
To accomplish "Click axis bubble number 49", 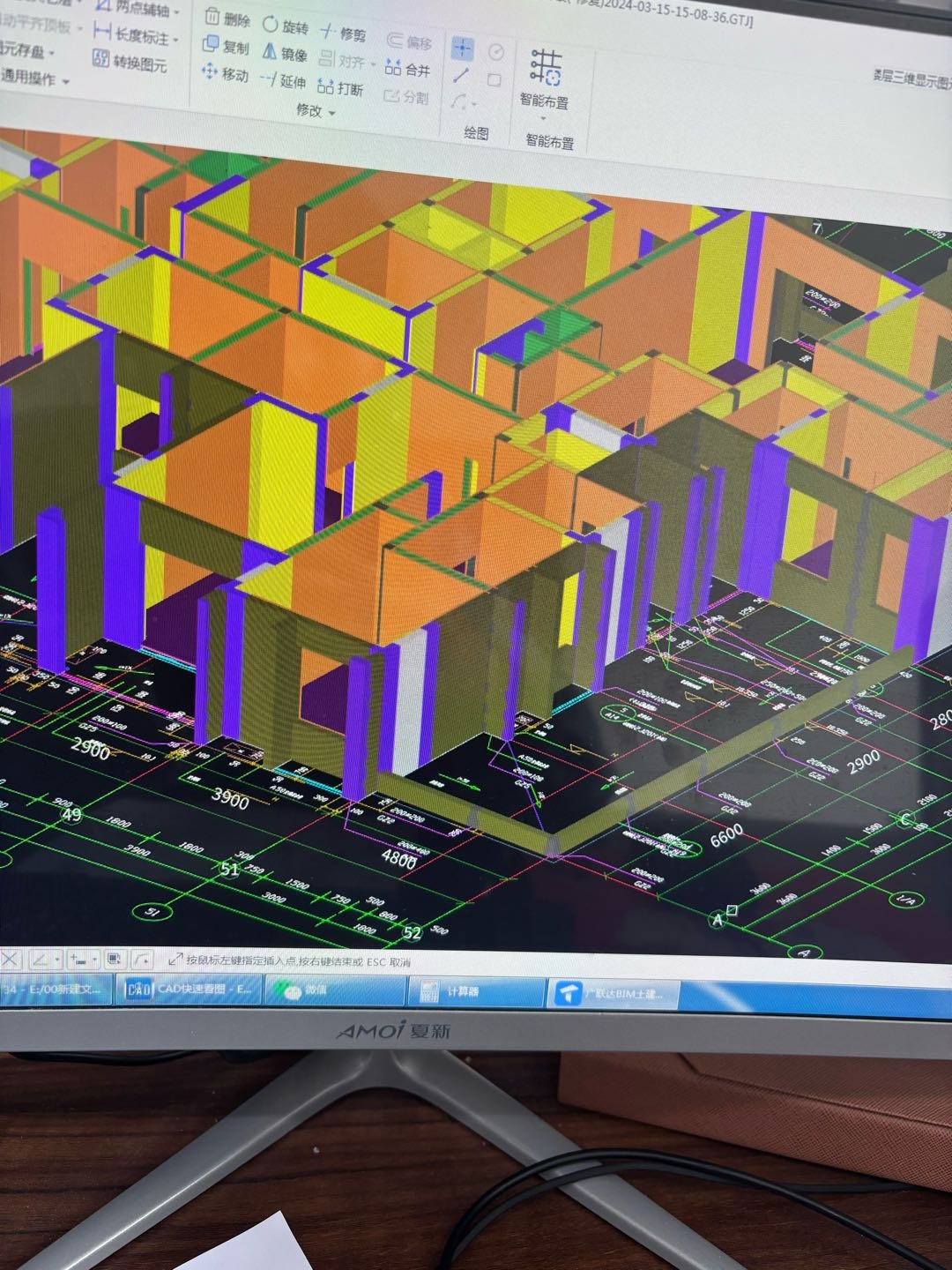I will (71, 814).
